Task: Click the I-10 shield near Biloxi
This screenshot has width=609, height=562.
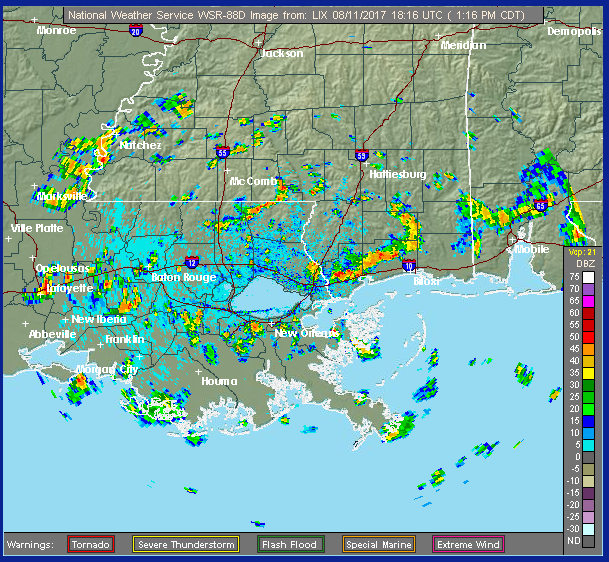Action: tap(409, 265)
